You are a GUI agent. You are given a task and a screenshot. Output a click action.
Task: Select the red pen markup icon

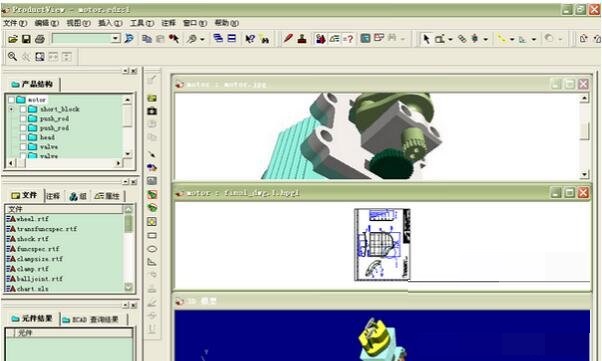click(288, 39)
